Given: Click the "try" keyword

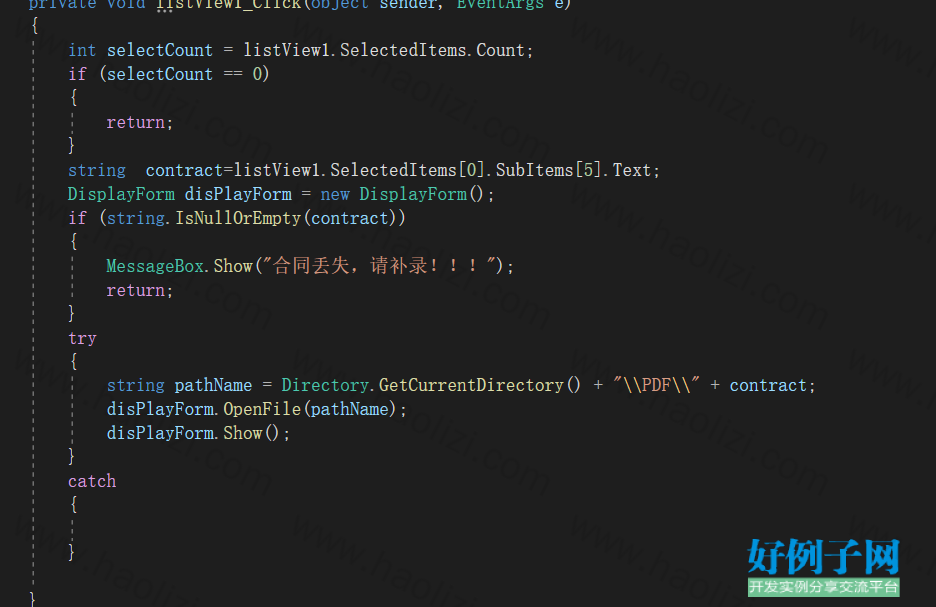Looking at the screenshot, I should click(x=82, y=338).
